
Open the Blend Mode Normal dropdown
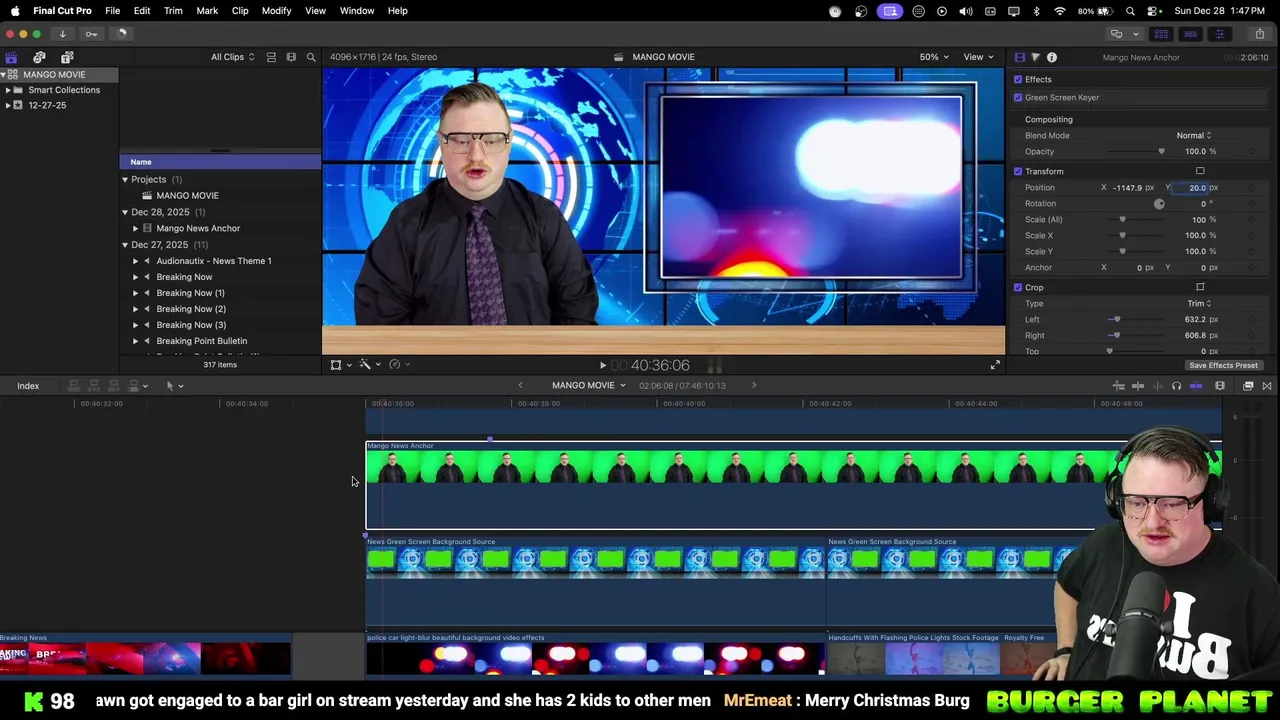[x=1194, y=135]
